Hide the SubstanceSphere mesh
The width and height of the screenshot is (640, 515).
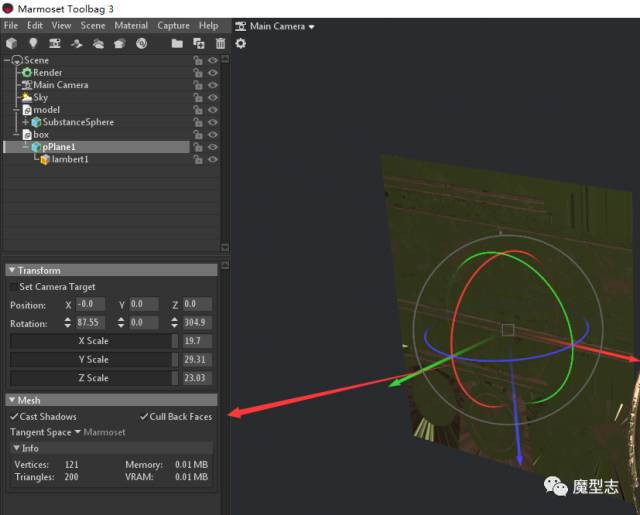coord(213,122)
